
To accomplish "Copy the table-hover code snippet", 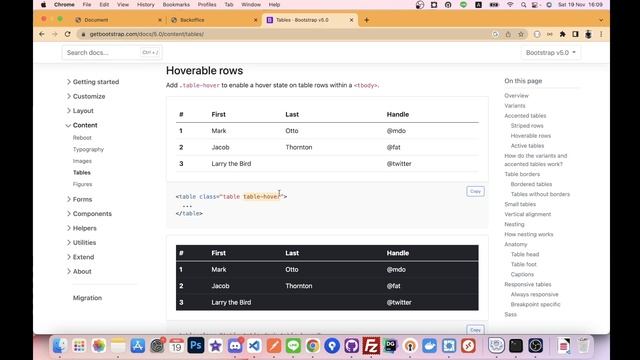I will coord(475,191).
